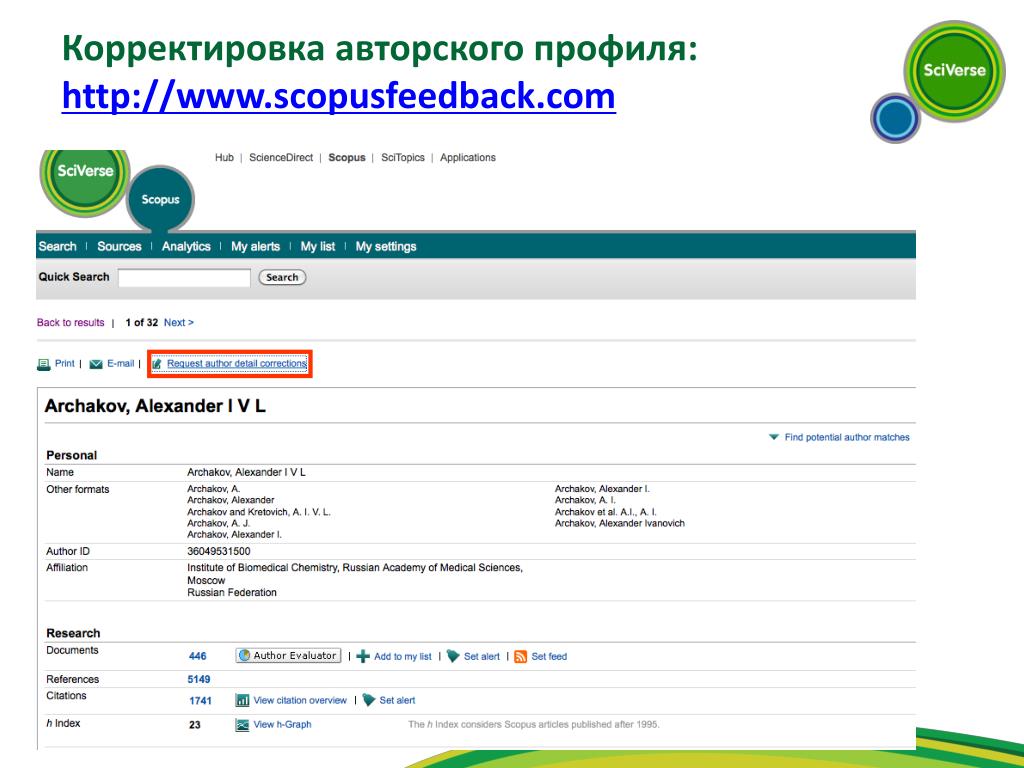Screen dimensions: 1024x768
Task: Open the Search navigation tab
Action: click(x=57, y=246)
